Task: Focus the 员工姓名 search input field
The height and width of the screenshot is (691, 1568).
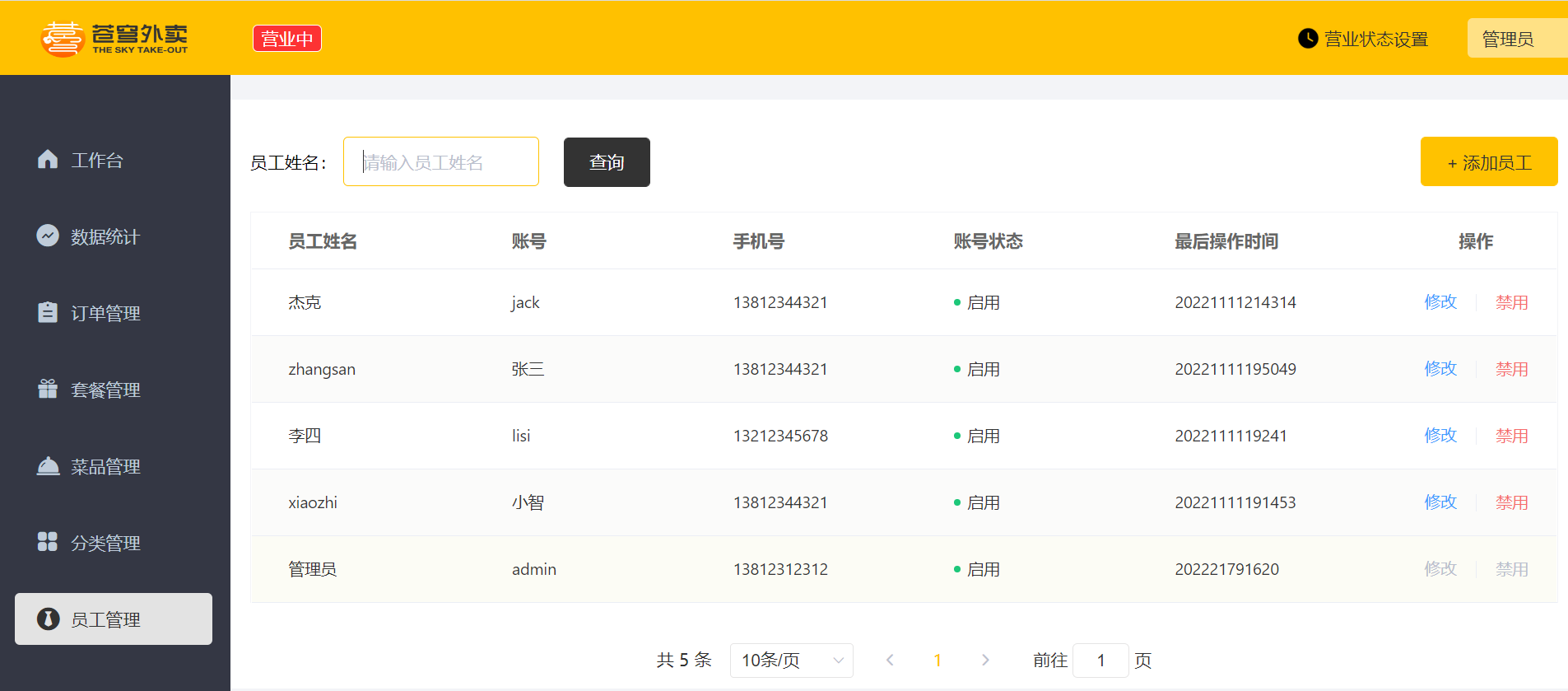Action: 441,161
